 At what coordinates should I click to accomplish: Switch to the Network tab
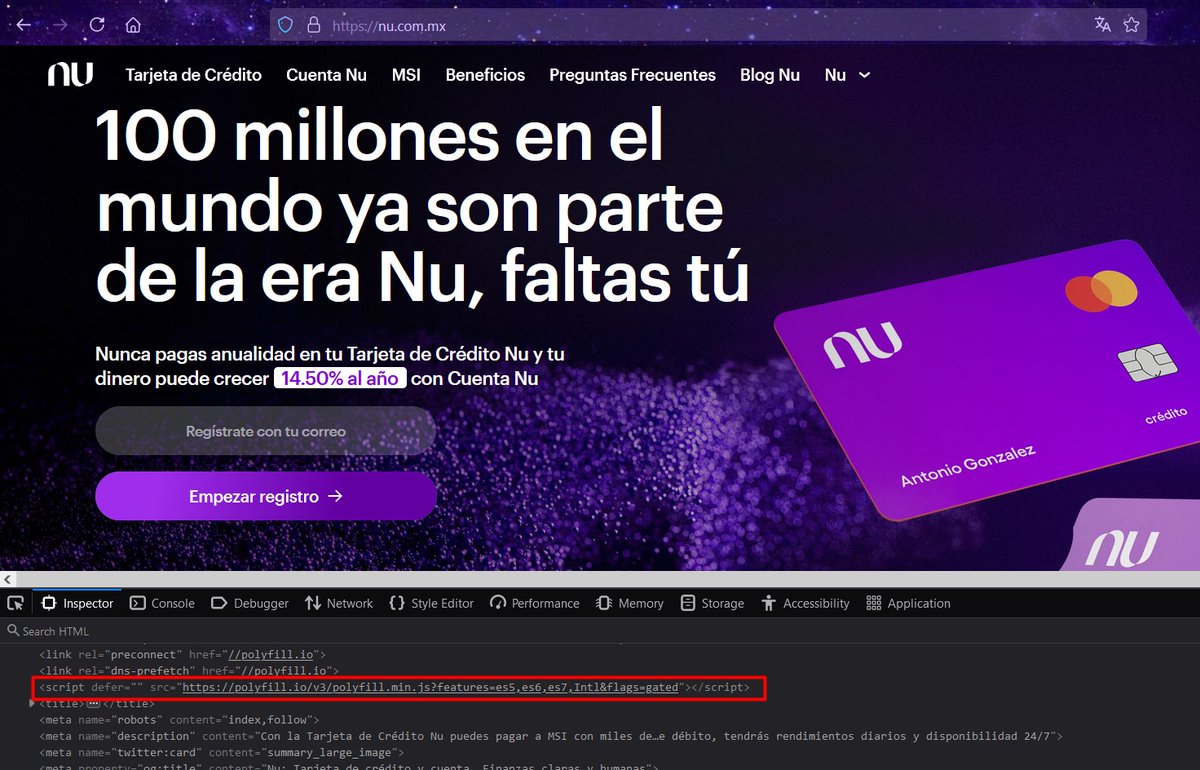point(338,603)
